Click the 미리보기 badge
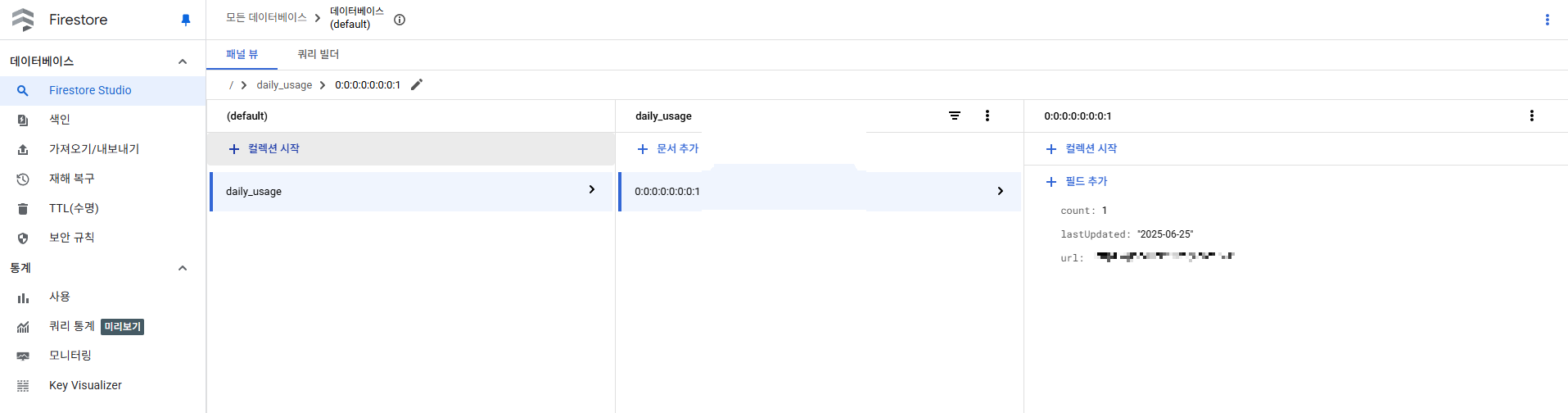 tap(123, 326)
